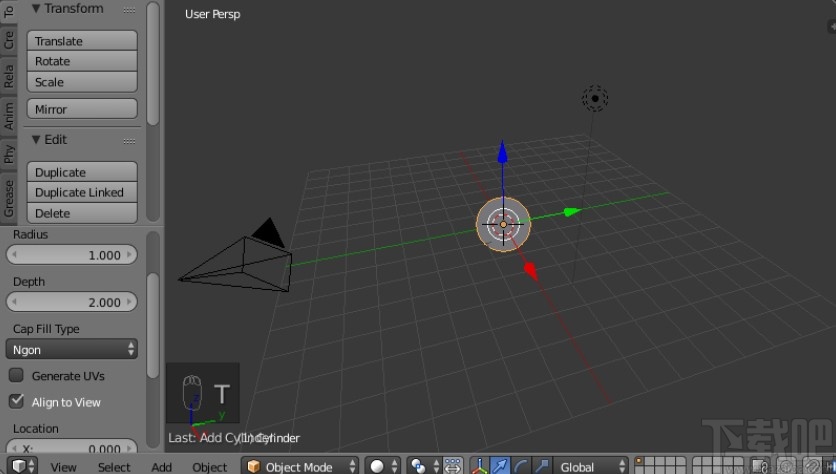This screenshot has width=836, height=474.
Task: Enable the Generate UVs checkbox
Action: 17,375
